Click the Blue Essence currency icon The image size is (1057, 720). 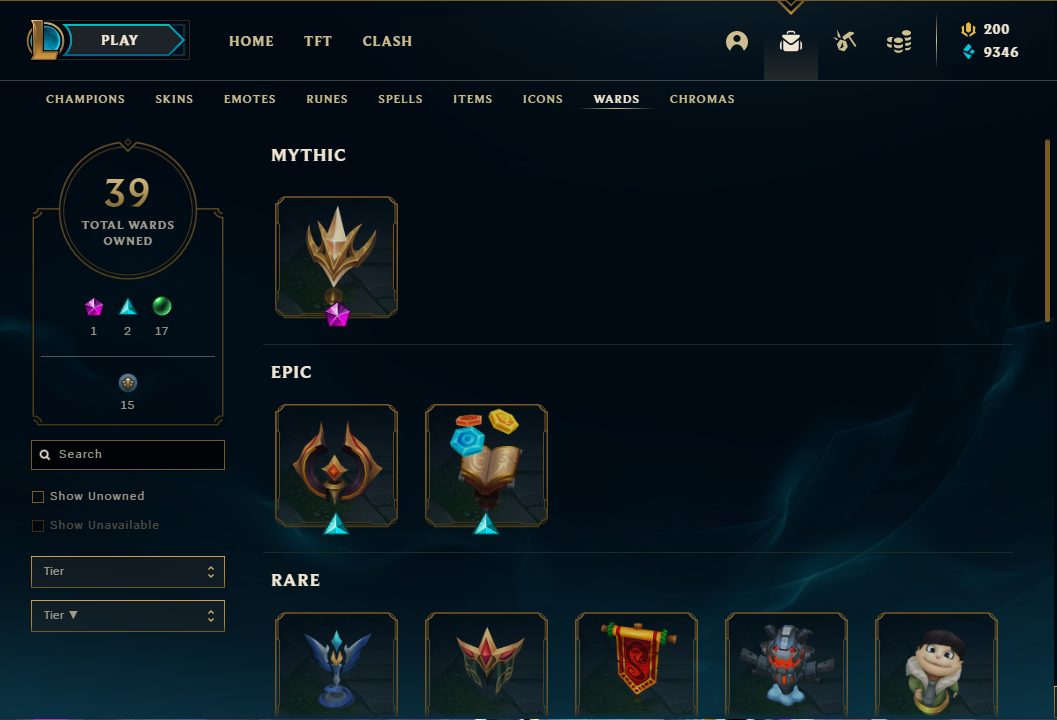pyautogui.click(x=969, y=52)
